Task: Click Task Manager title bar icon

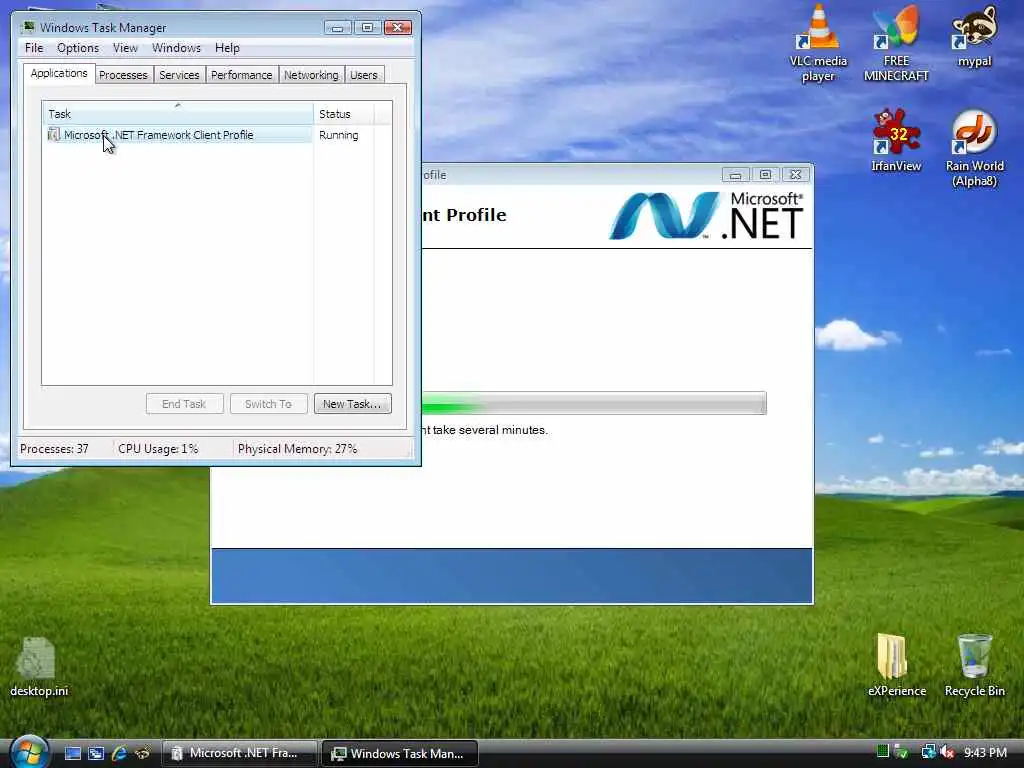Action: (x=28, y=27)
